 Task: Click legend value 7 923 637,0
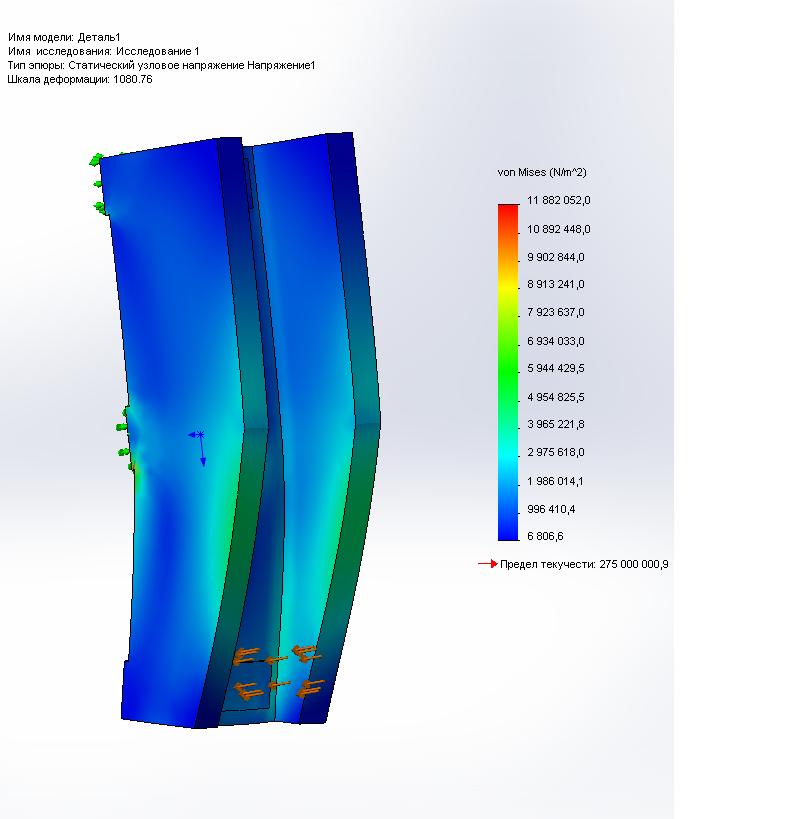tap(556, 312)
